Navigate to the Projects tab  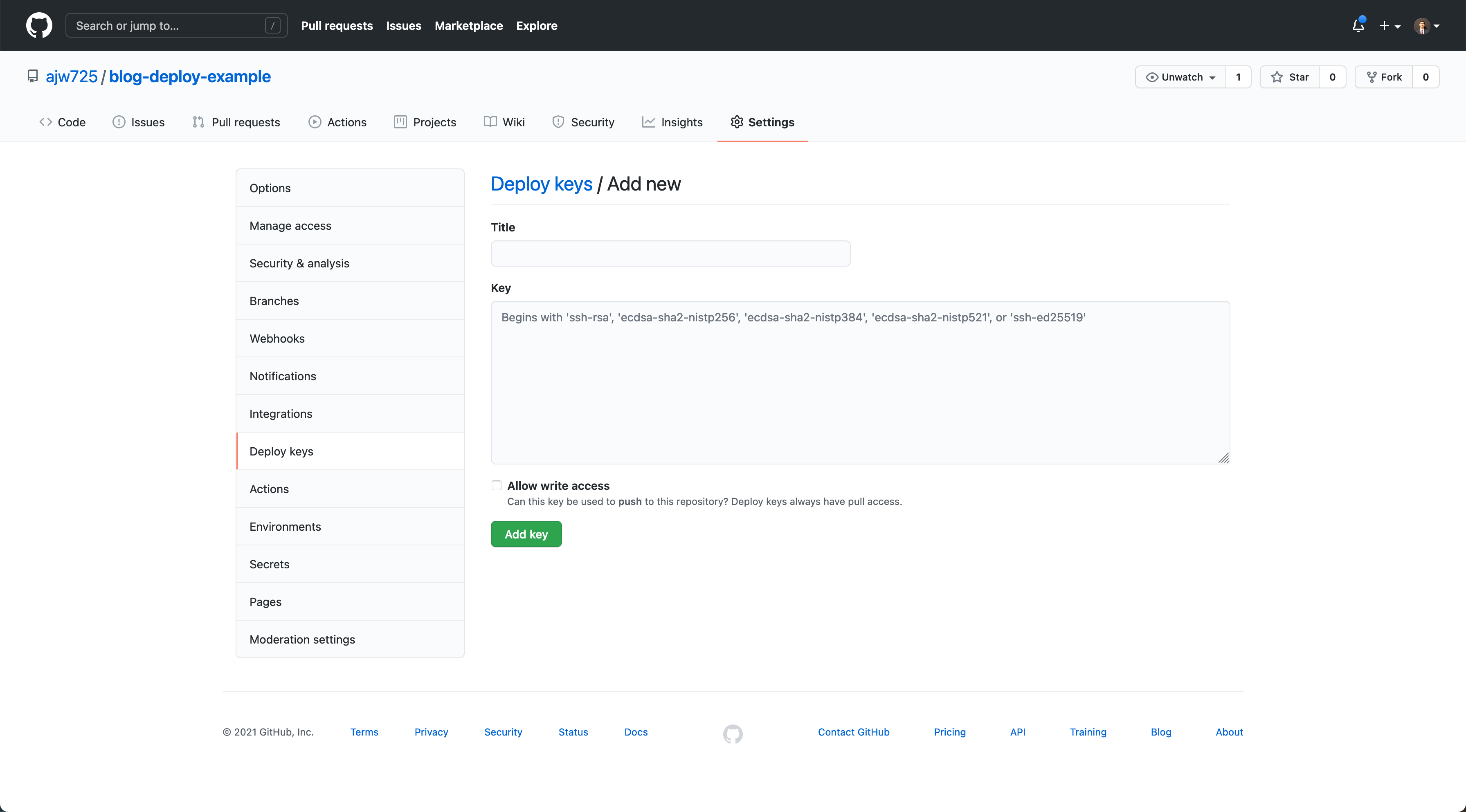(x=434, y=122)
